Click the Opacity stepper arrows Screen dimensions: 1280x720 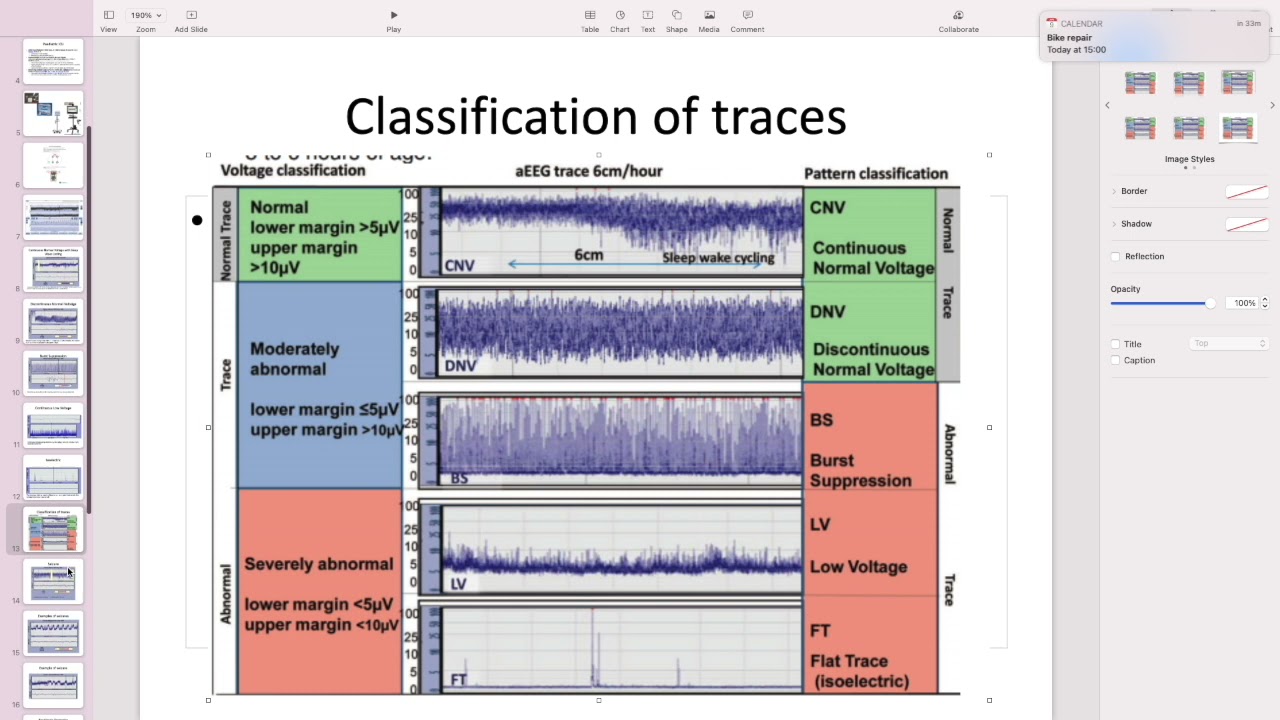pyautogui.click(x=1265, y=303)
